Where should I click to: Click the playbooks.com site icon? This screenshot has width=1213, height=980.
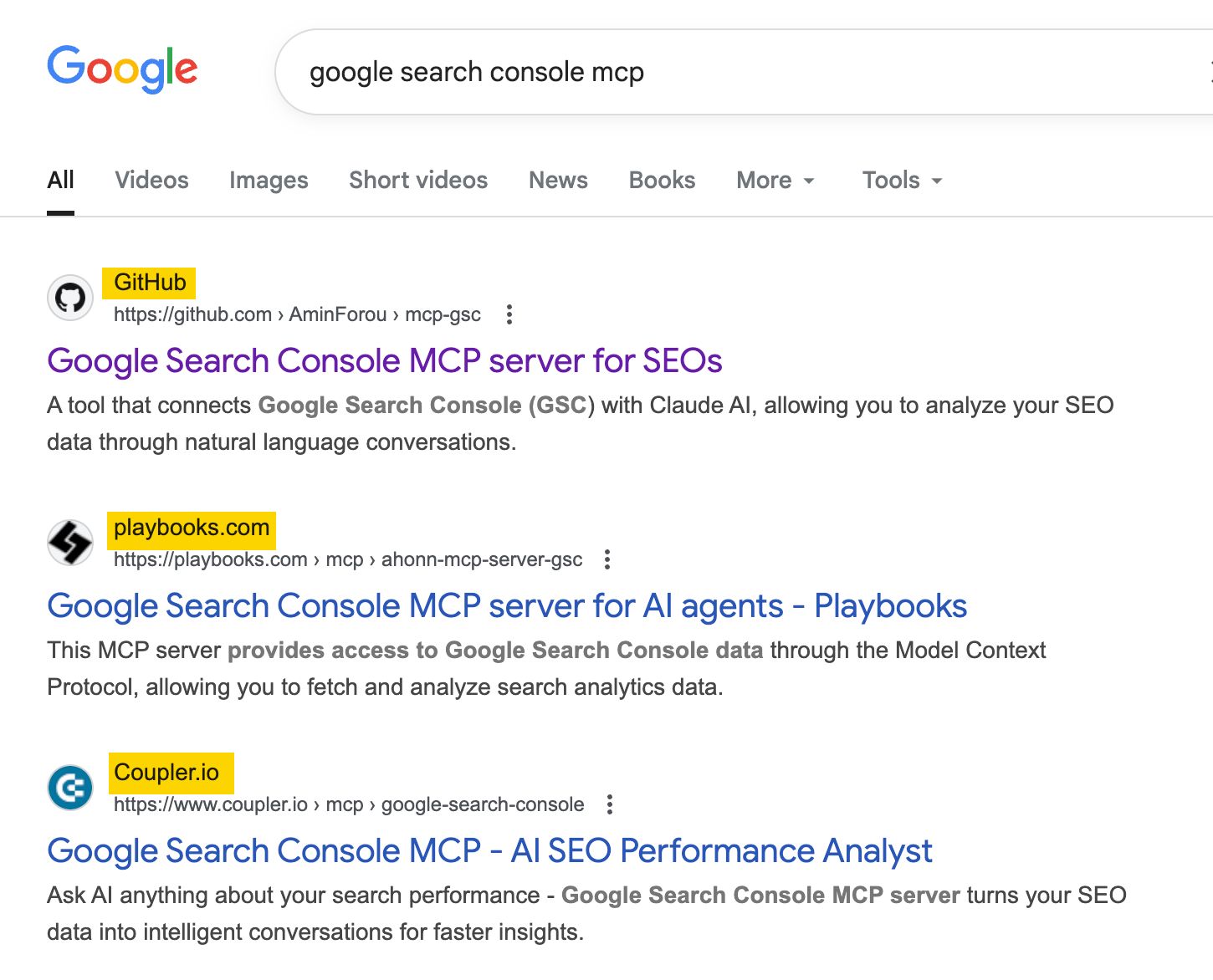point(70,541)
